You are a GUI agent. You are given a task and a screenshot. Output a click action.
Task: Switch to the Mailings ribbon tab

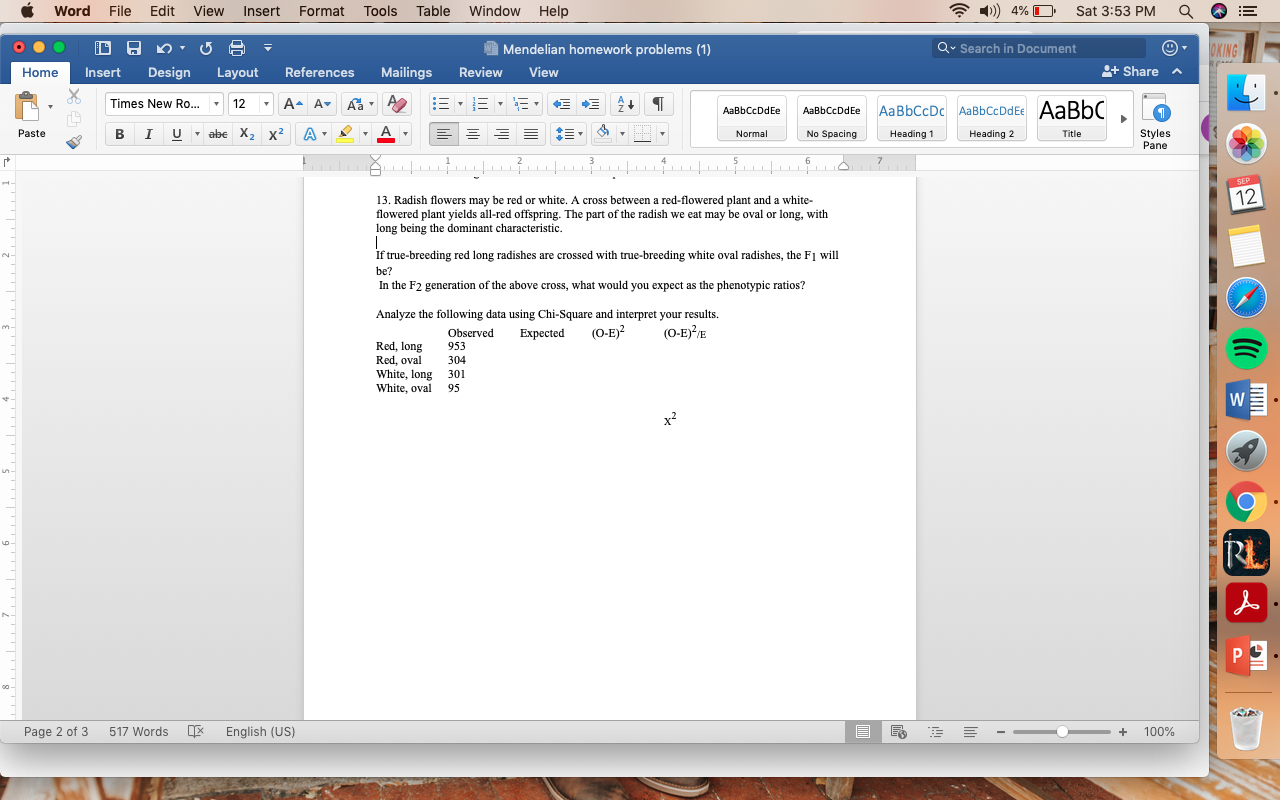(x=406, y=72)
